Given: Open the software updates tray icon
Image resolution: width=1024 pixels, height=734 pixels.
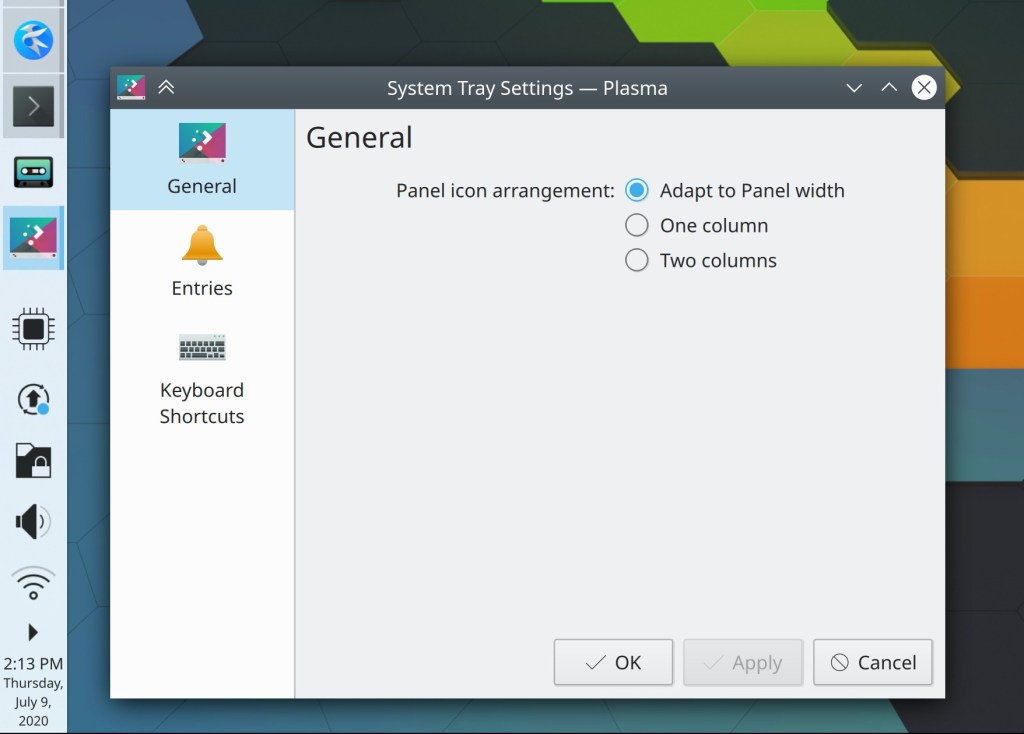Looking at the screenshot, I should (x=33, y=399).
